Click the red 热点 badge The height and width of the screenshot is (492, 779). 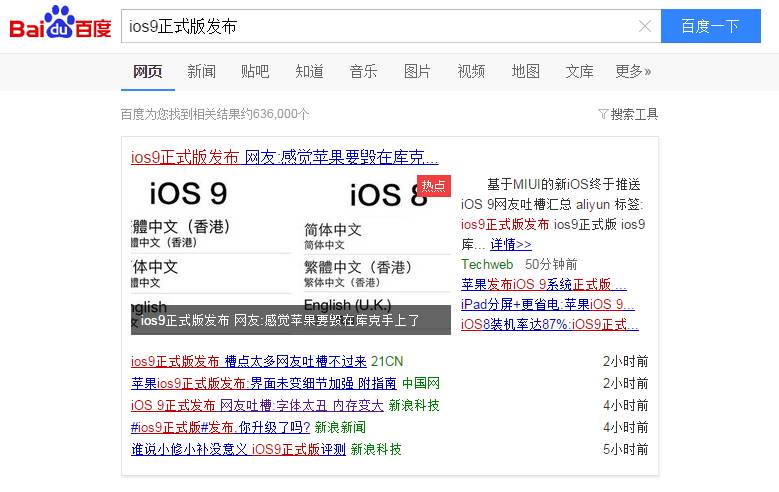click(434, 186)
